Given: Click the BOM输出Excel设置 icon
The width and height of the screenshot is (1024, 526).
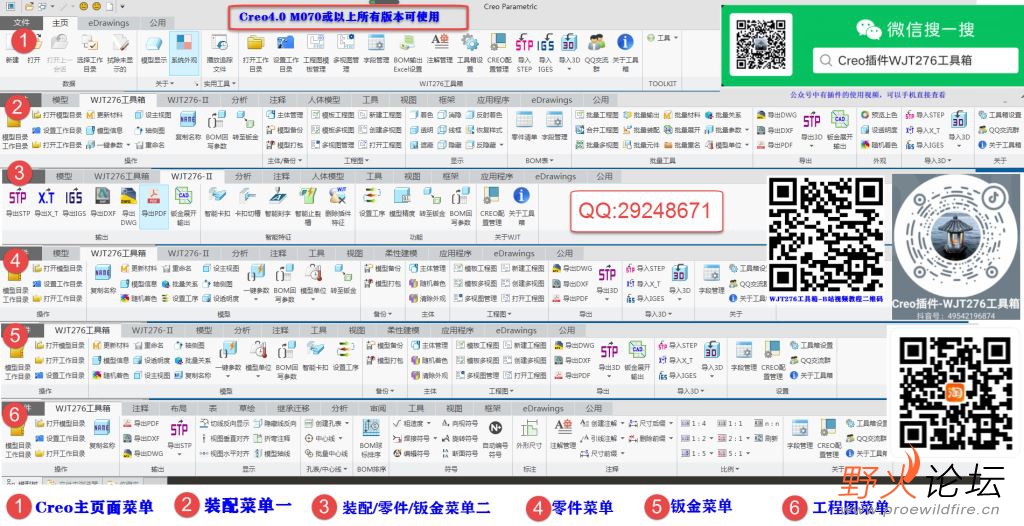Looking at the screenshot, I should pyautogui.click(x=408, y=52).
